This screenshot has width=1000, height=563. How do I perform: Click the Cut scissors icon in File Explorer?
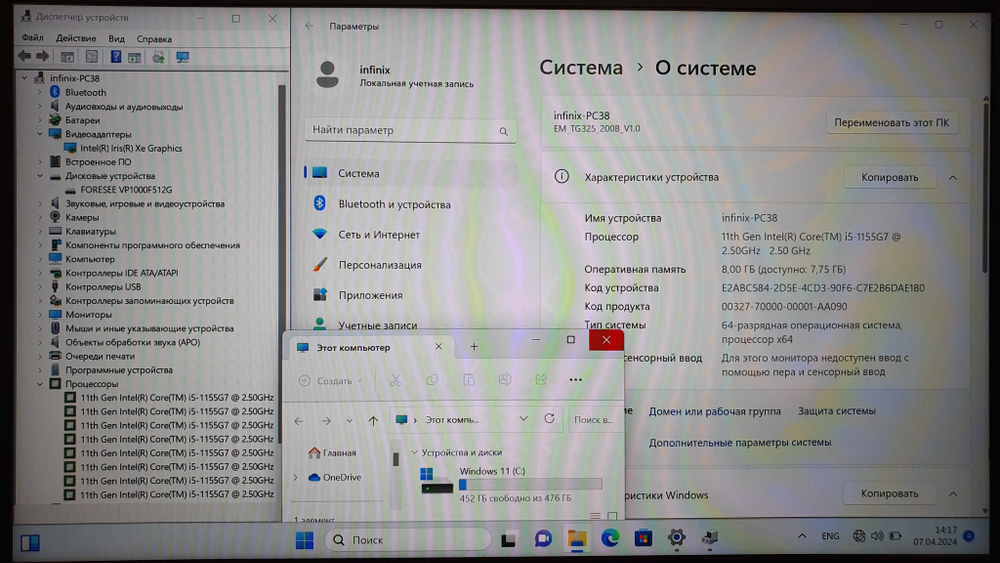(x=395, y=380)
